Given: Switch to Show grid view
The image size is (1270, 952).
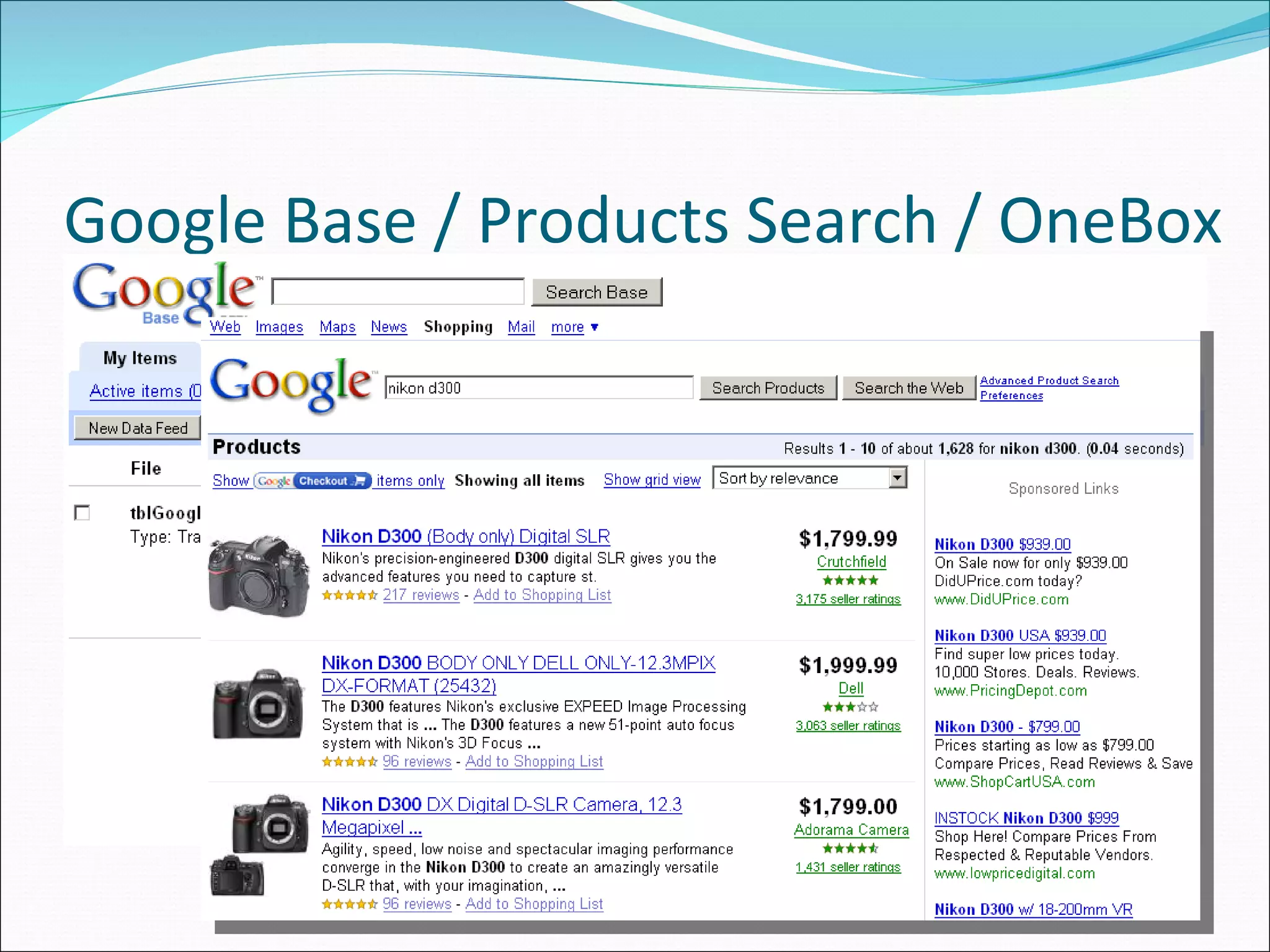Looking at the screenshot, I should pyautogui.click(x=652, y=480).
